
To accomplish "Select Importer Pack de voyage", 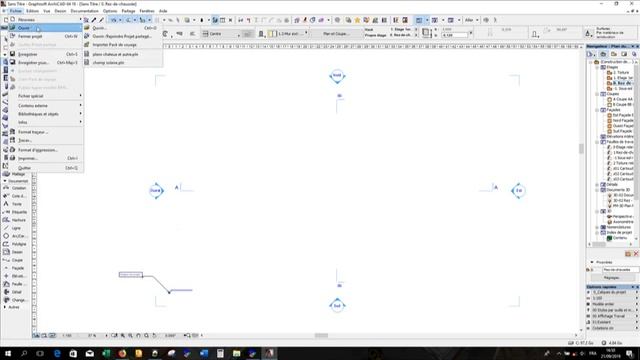I will (122, 44).
